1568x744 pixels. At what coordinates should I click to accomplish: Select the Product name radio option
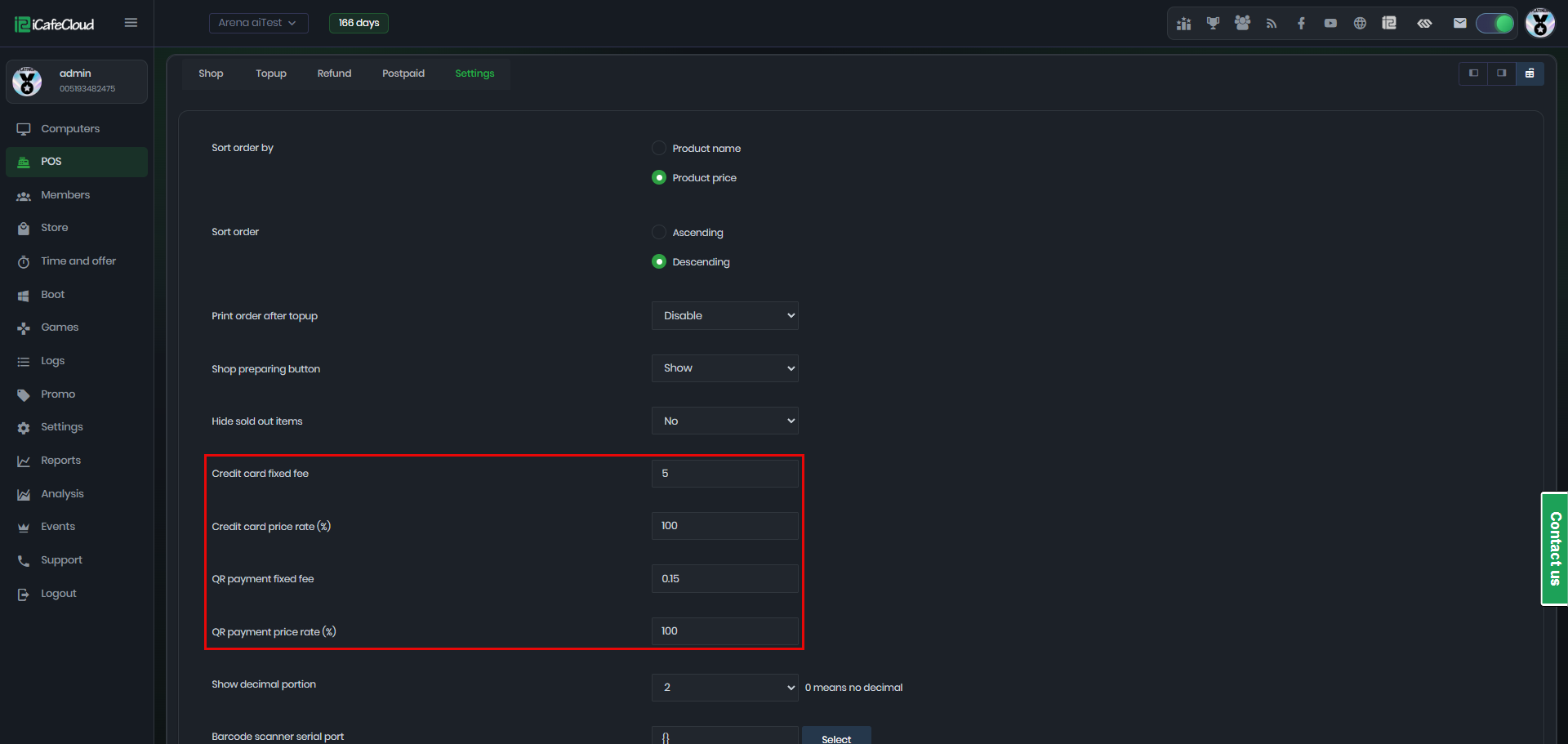click(659, 149)
